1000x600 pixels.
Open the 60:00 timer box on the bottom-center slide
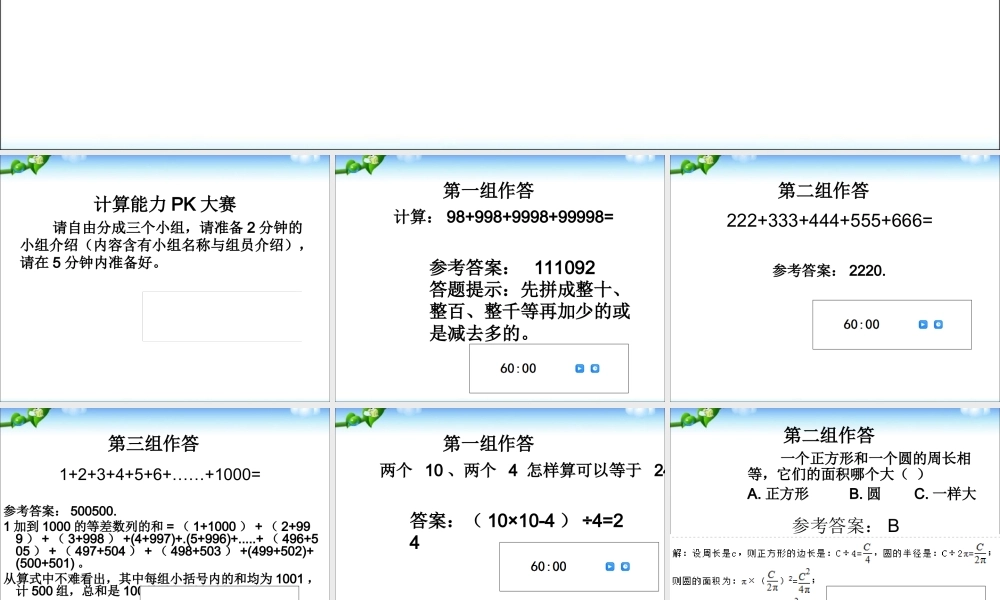coord(549,566)
